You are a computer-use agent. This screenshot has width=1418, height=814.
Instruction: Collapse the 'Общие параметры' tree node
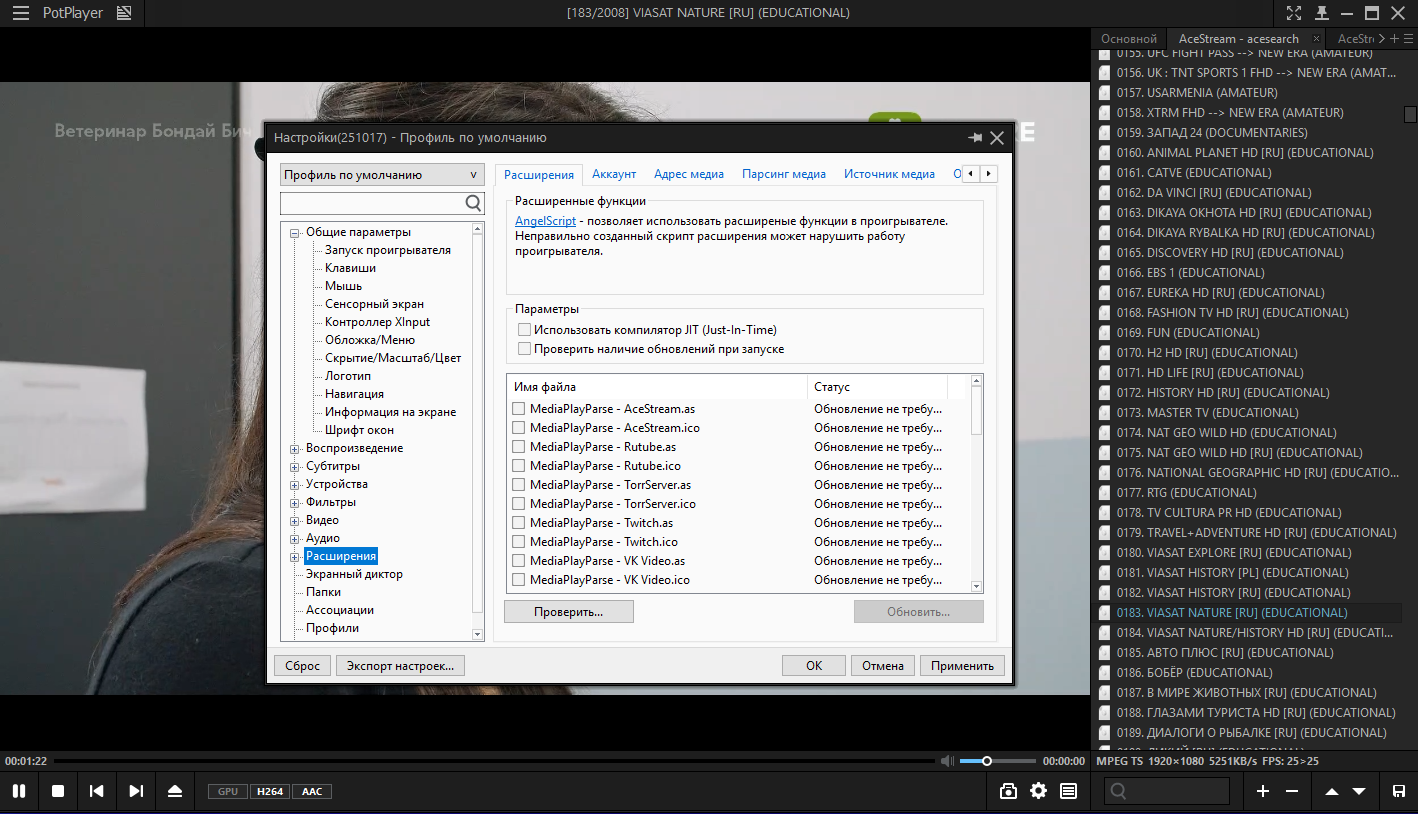point(295,233)
